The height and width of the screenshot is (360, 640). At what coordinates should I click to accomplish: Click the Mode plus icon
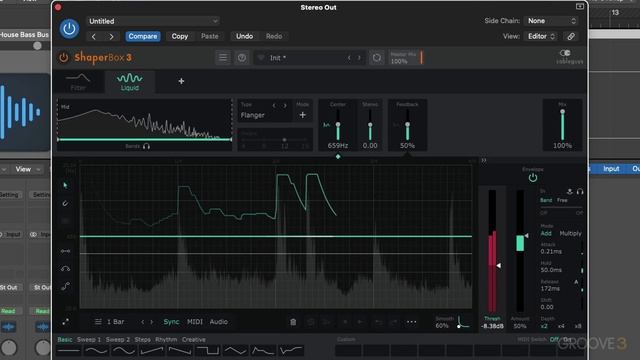point(302,115)
